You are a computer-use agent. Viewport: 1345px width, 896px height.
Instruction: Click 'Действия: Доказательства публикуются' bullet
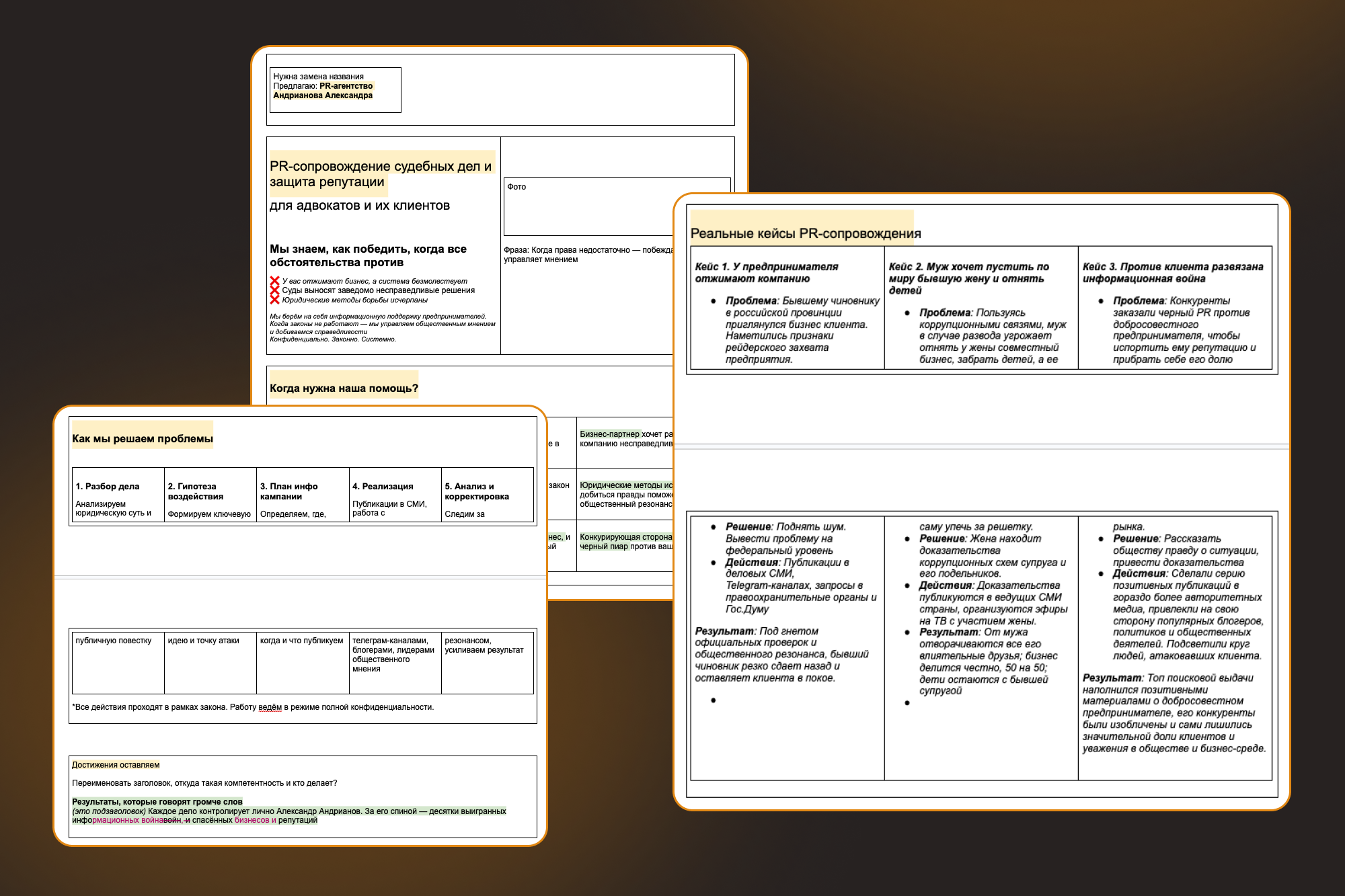point(993,603)
